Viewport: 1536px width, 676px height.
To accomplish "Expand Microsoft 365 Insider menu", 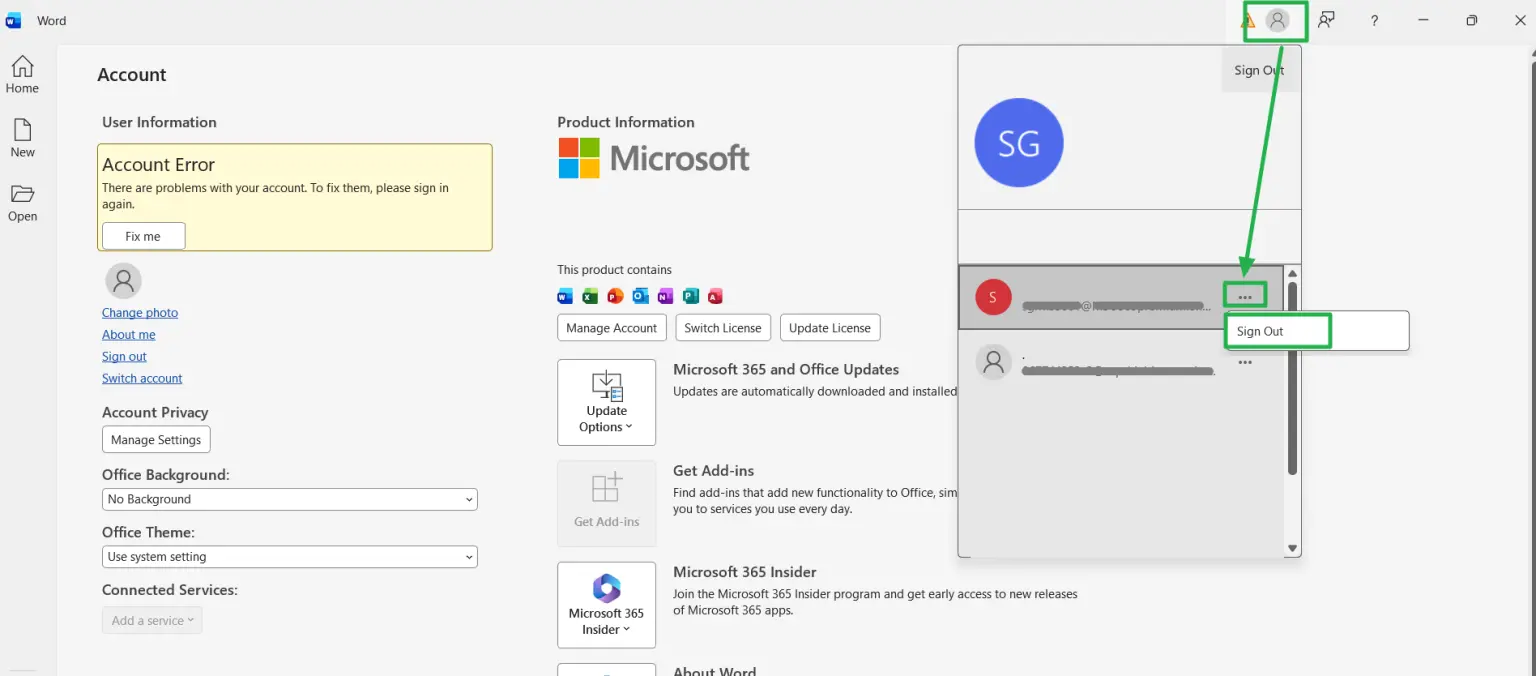I will [606, 605].
